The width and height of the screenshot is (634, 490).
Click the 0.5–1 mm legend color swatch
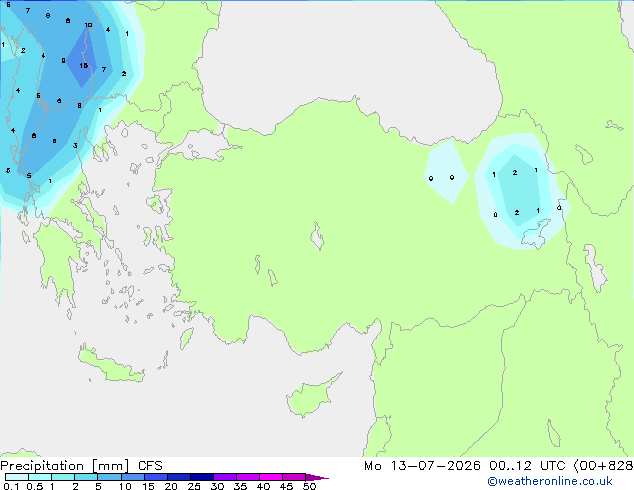40,477
